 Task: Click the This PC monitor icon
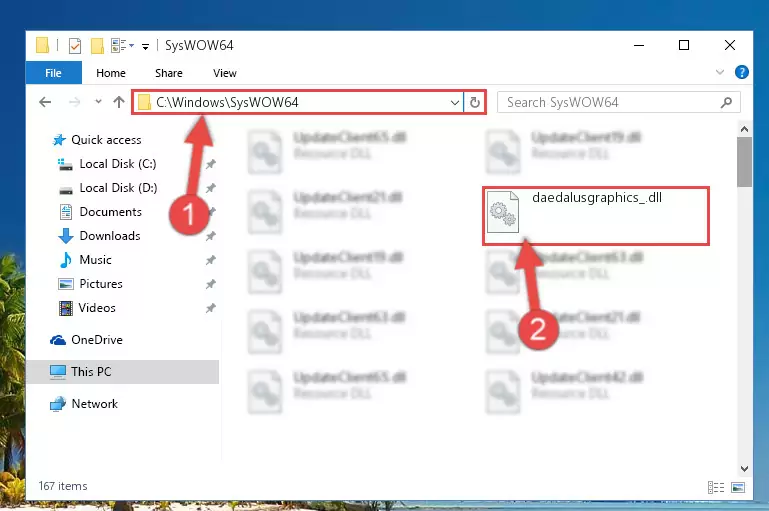[58, 372]
